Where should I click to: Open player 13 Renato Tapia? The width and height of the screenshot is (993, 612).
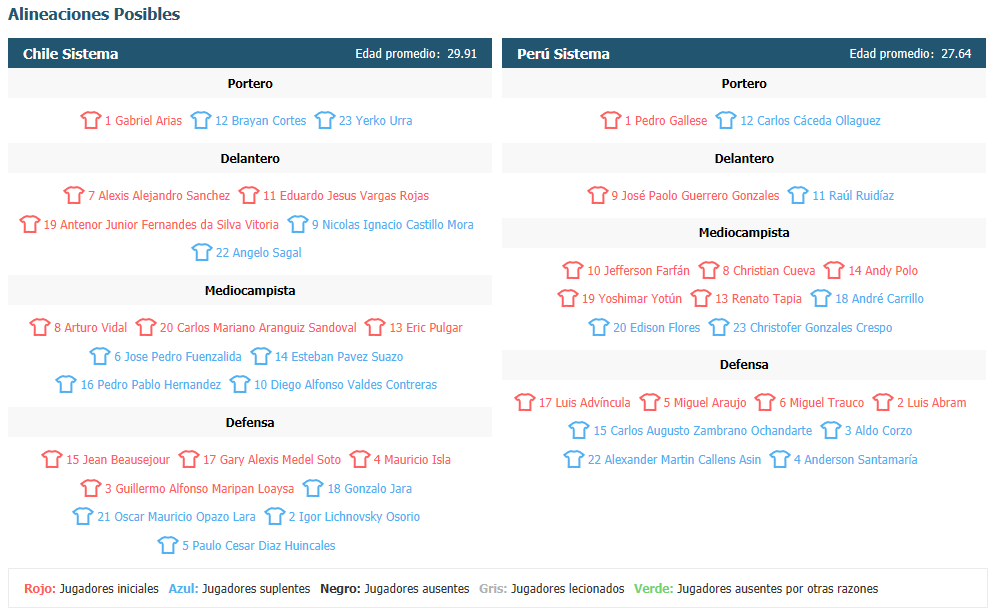point(758,298)
